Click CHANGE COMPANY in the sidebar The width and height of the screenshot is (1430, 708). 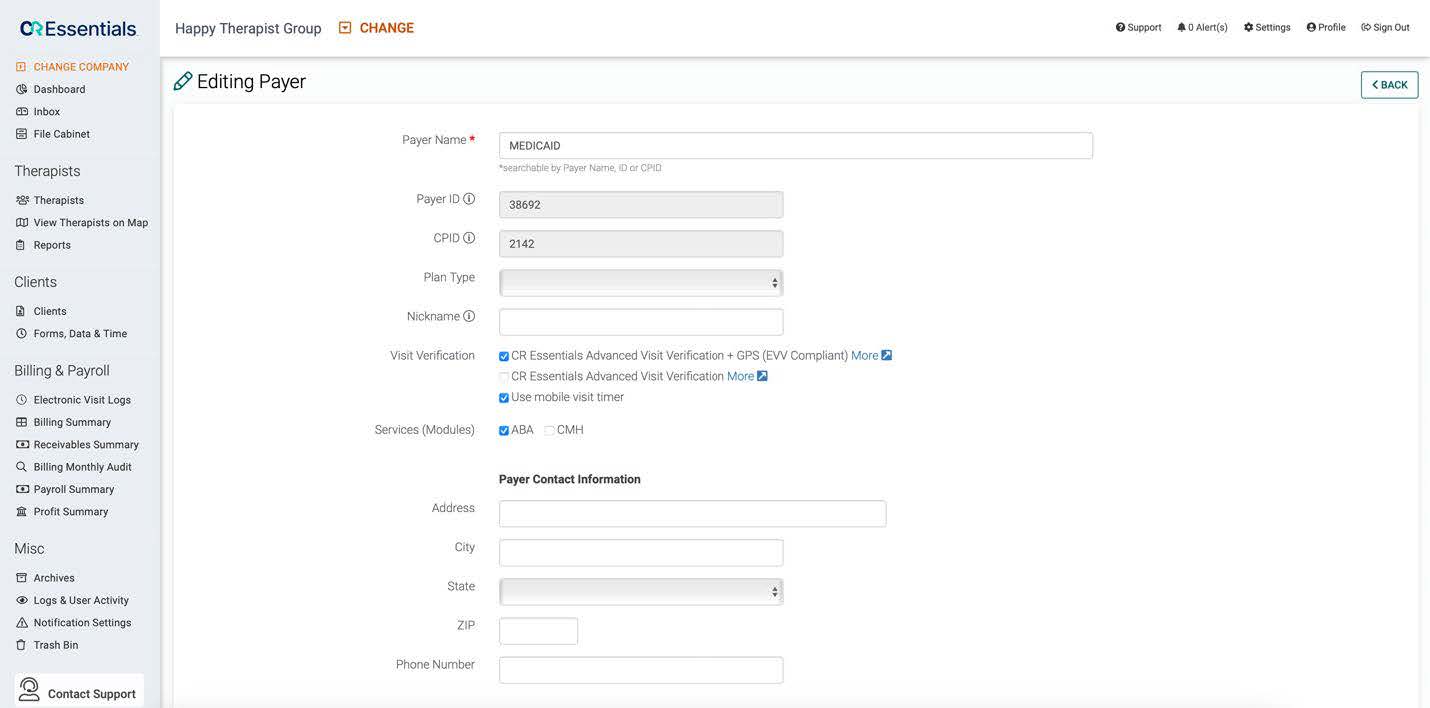[82, 66]
